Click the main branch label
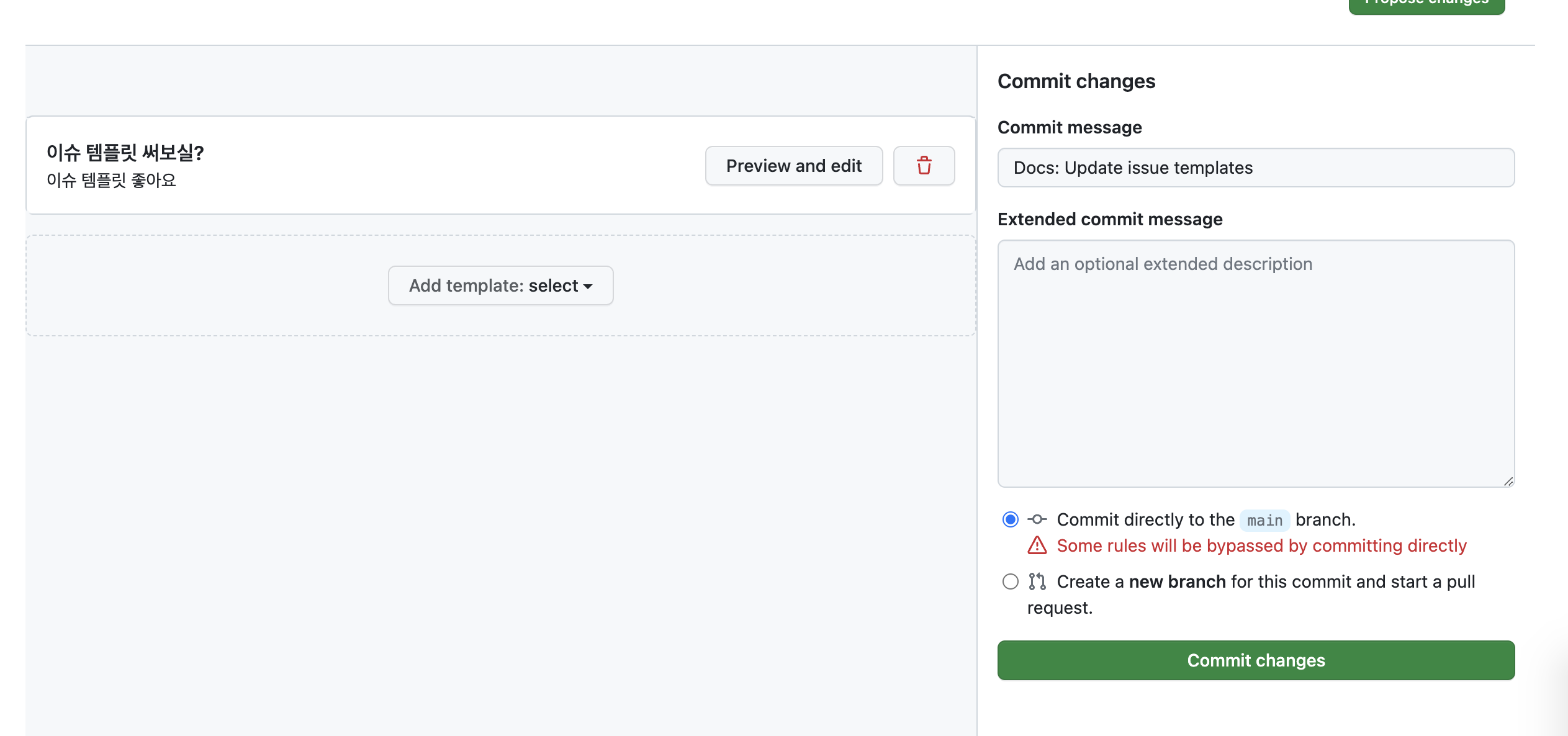 [1264, 520]
